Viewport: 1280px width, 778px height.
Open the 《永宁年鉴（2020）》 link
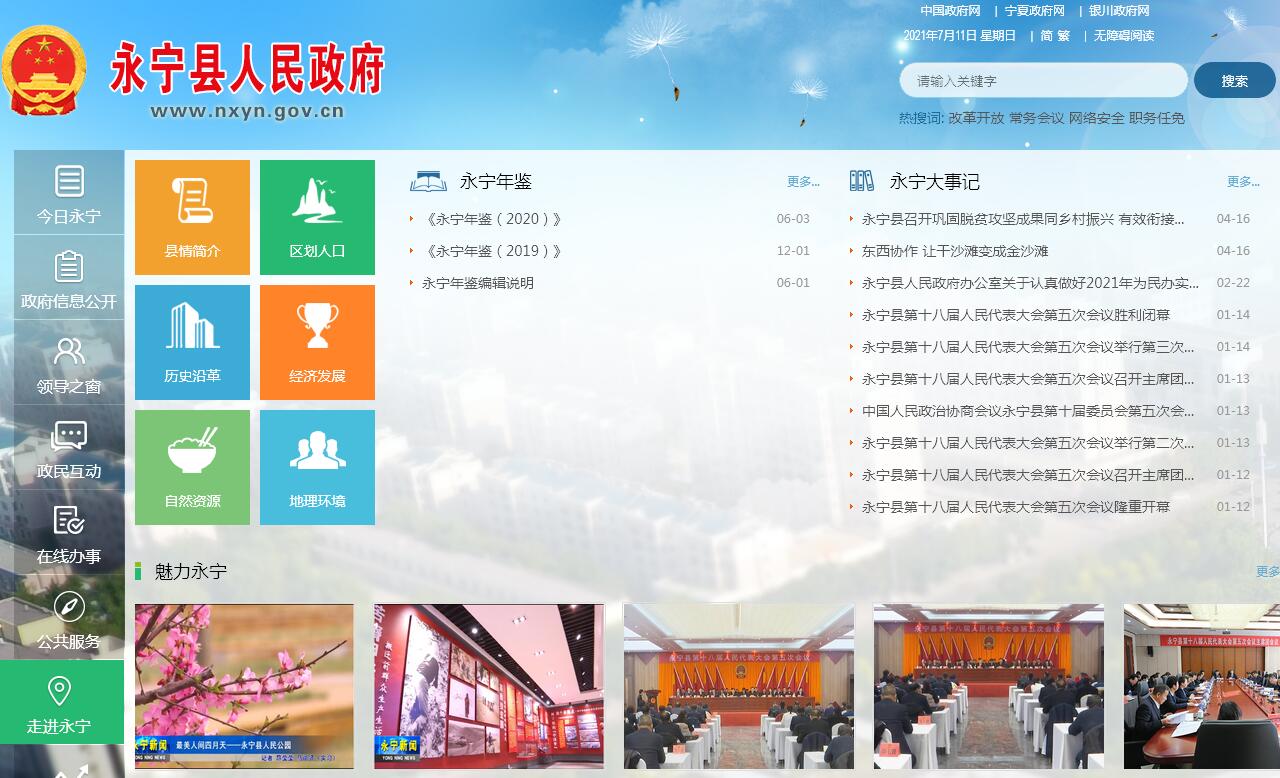pos(493,219)
